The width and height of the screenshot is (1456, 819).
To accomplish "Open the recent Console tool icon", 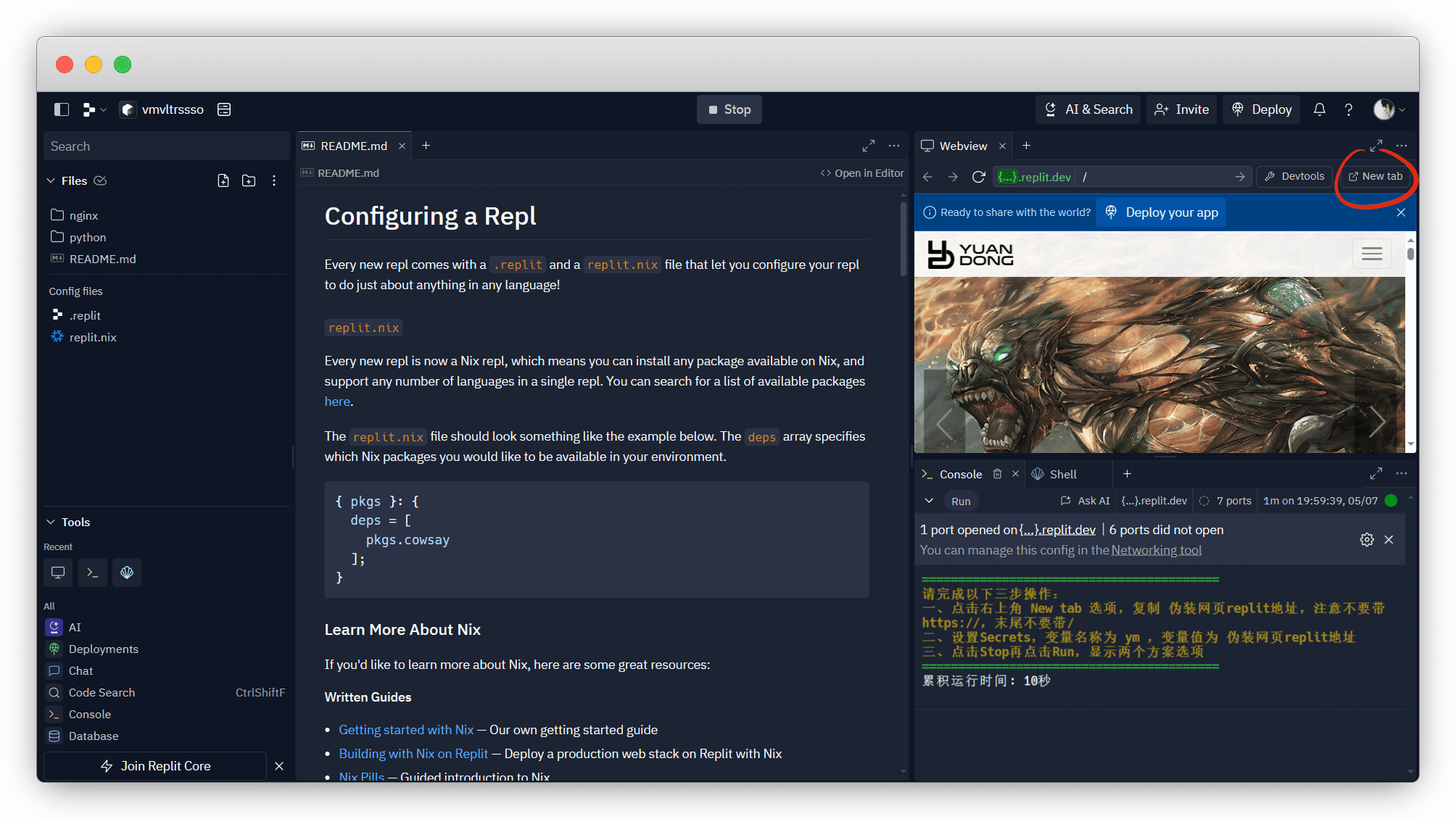I will (x=93, y=573).
